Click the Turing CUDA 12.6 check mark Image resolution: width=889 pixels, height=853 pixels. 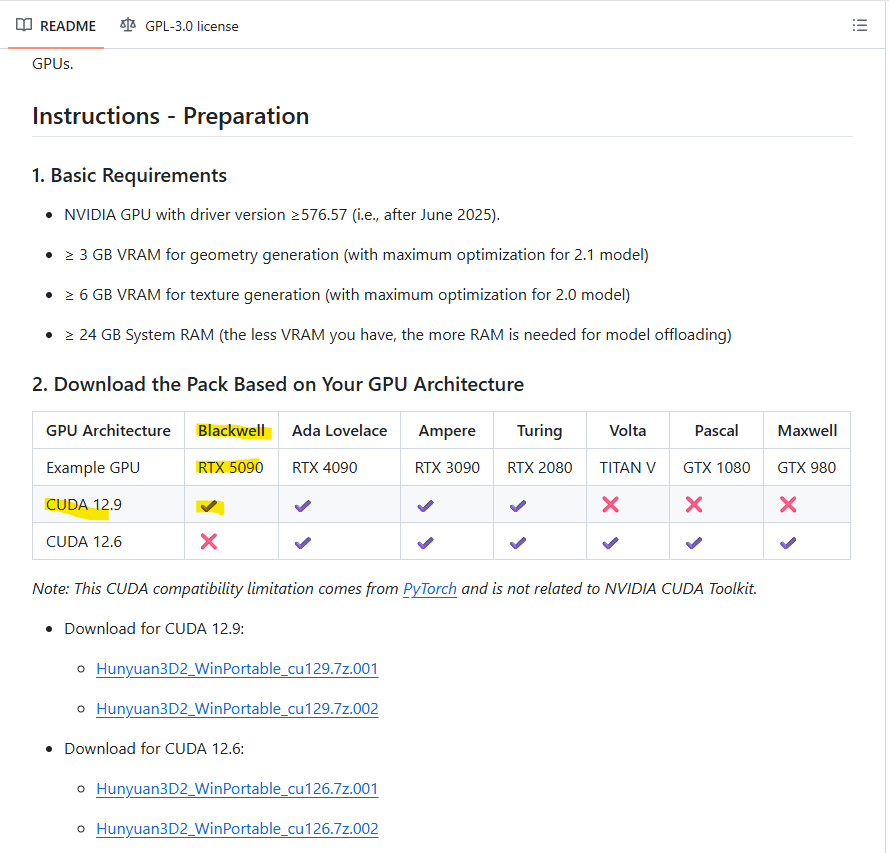(x=517, y=542)
